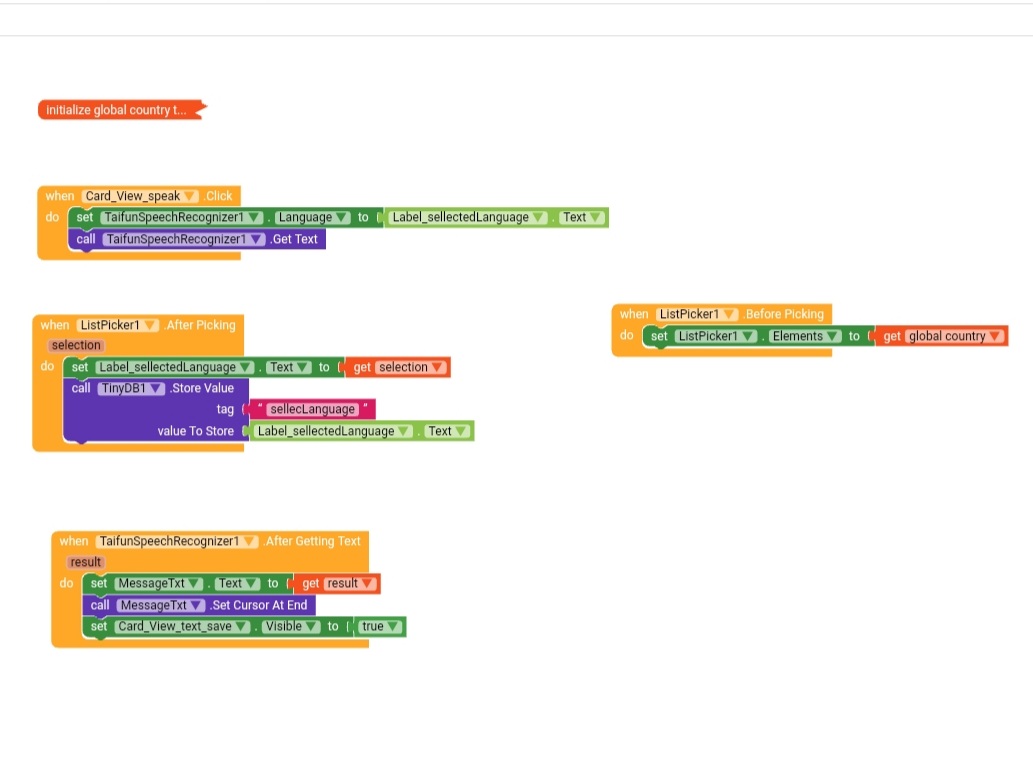Click the 'sellecLanguage' text string block
Viewport: 1033px width, 775px height.
pos(312,409)
